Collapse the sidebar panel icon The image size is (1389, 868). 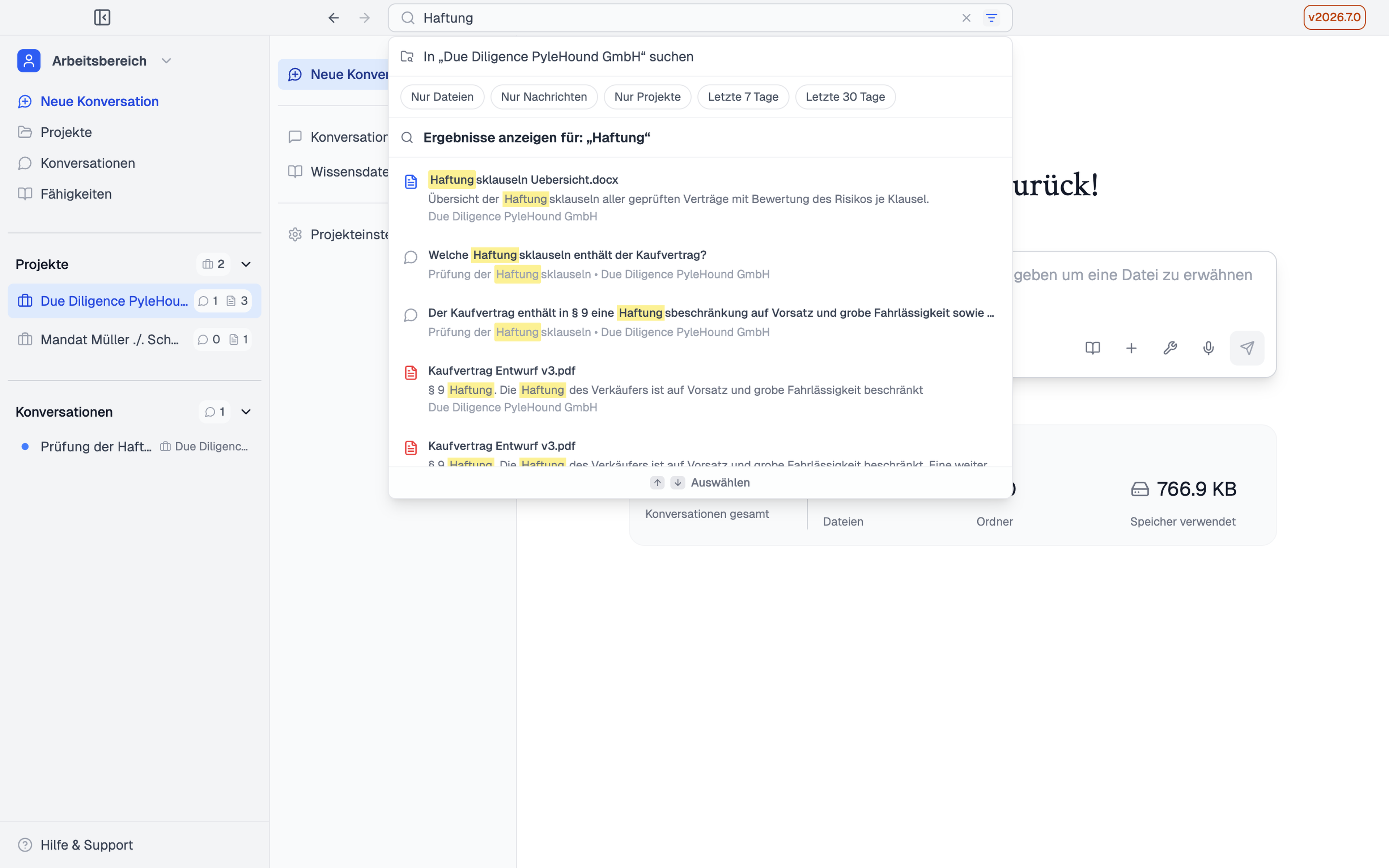pos(102,18)
